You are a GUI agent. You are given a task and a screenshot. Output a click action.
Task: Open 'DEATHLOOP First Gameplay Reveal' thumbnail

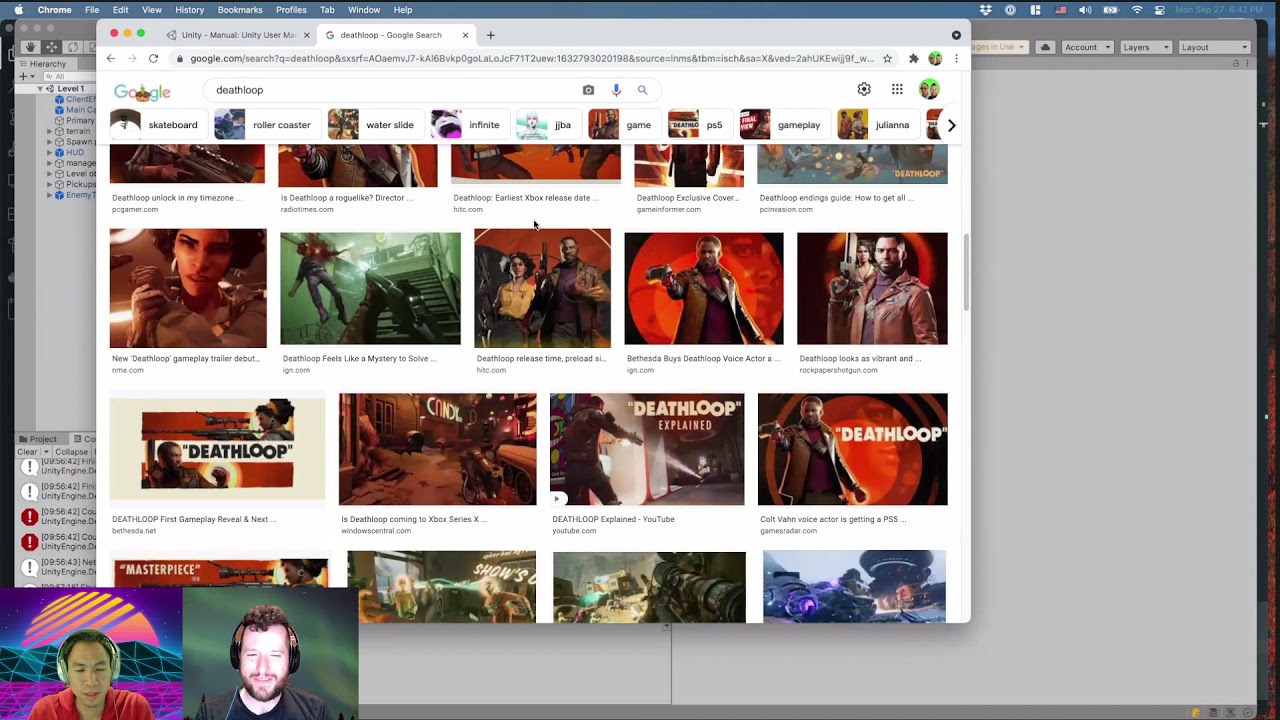click(217, 449)
